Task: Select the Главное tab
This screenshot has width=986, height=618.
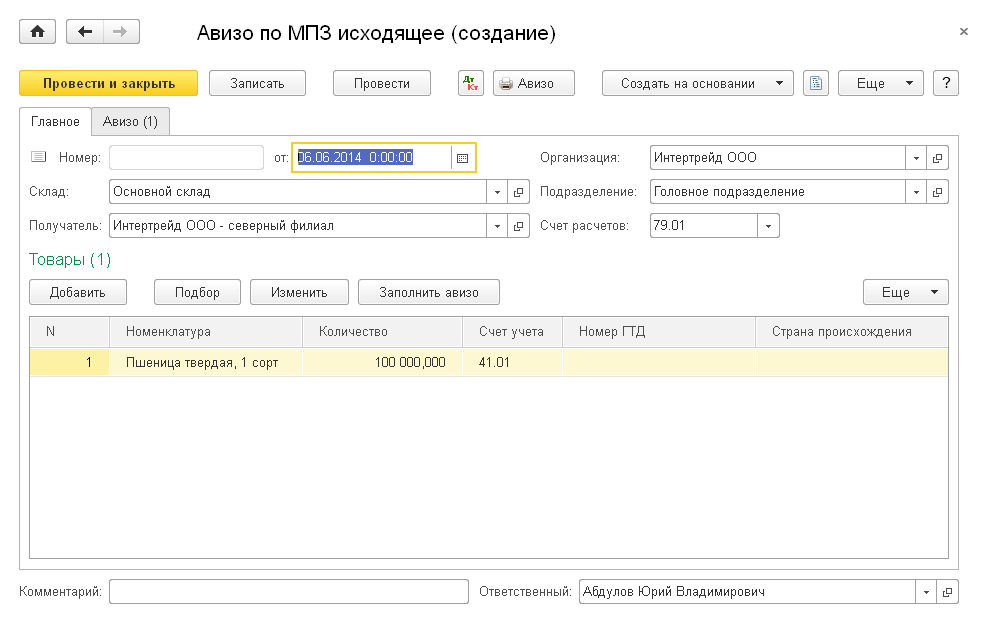Action: [56, 121]
